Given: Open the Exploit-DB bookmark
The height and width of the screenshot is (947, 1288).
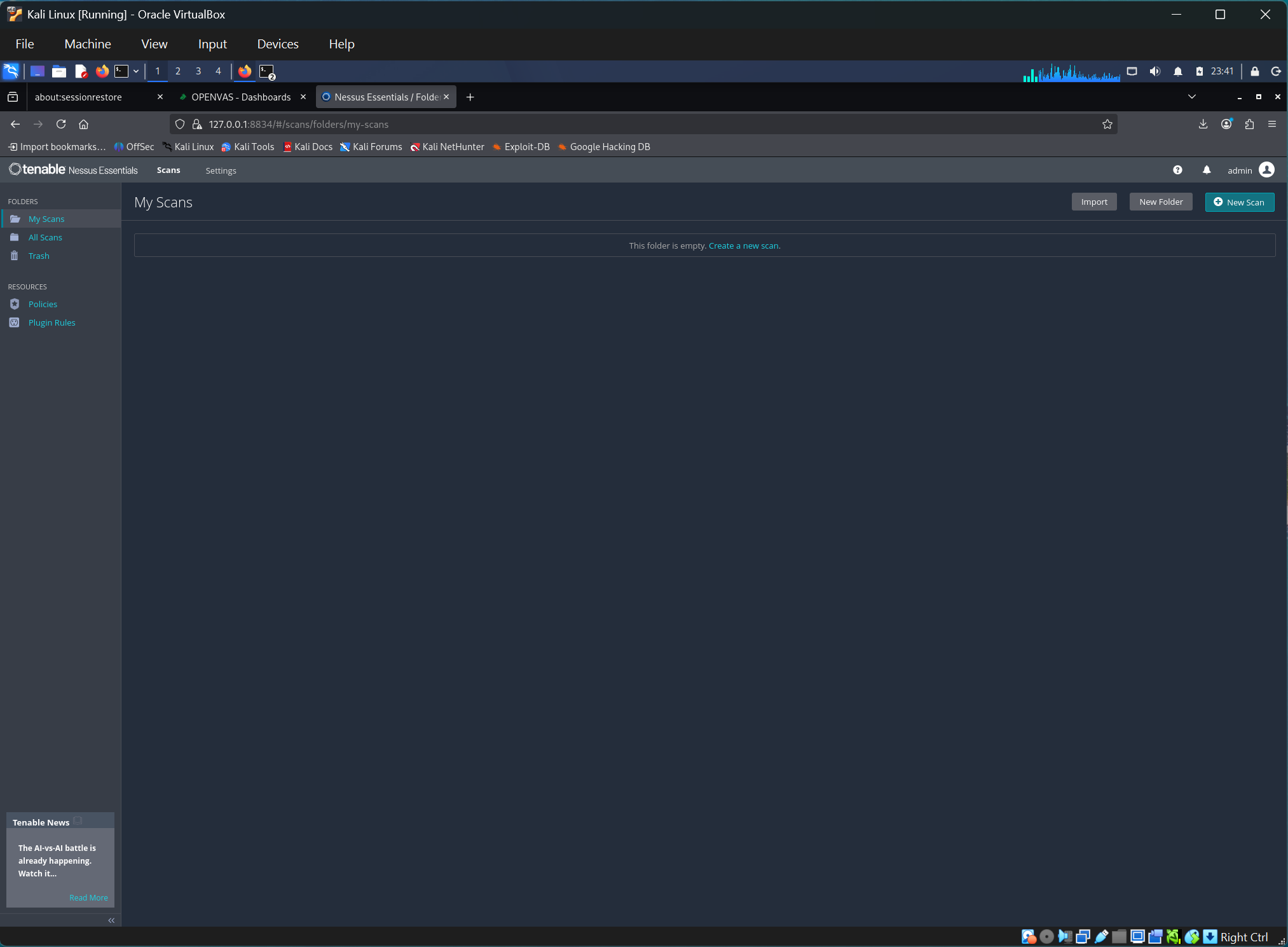Looking at the screenshot, I should pos(521,147).
